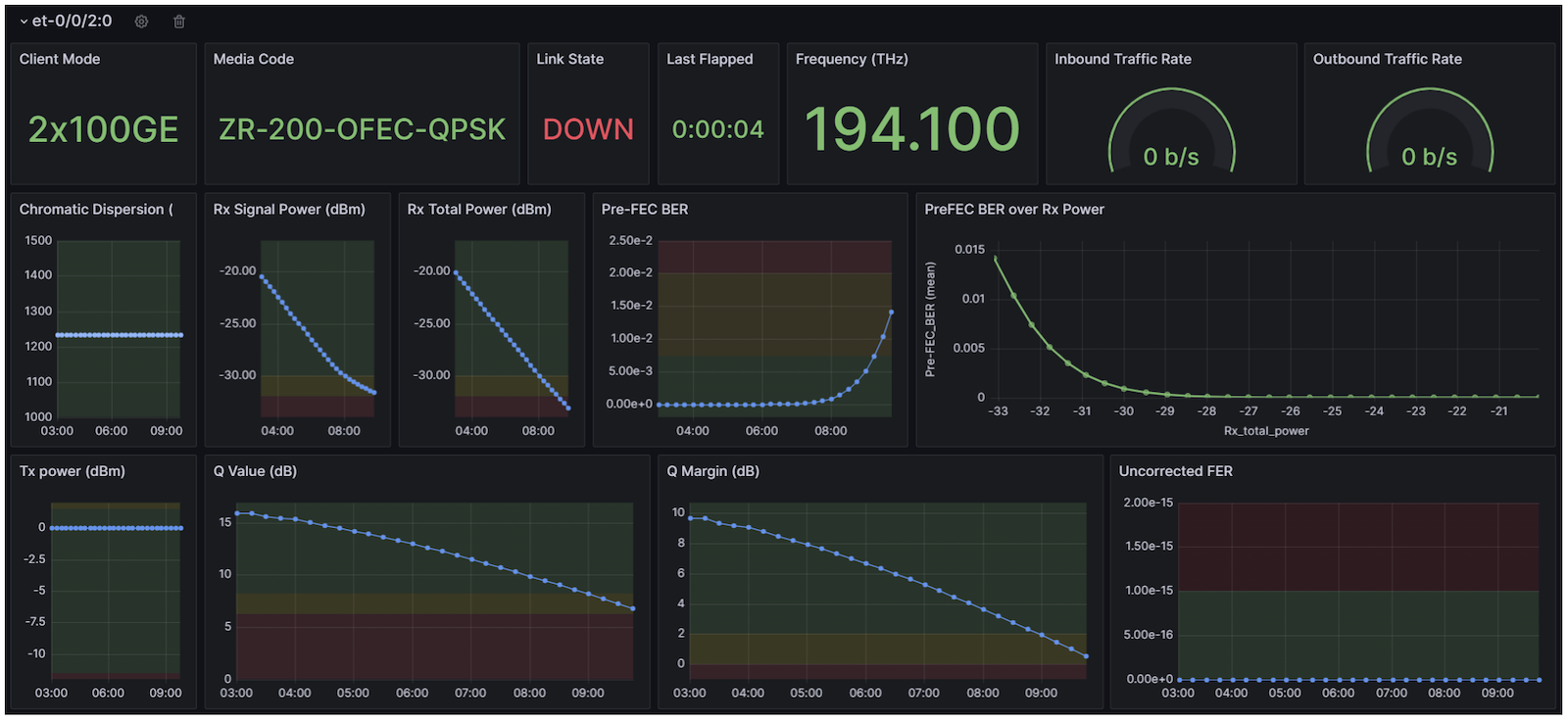Click the Rx_total_power axis label
Screen dimensions: 1568x722
point(1266,431)
